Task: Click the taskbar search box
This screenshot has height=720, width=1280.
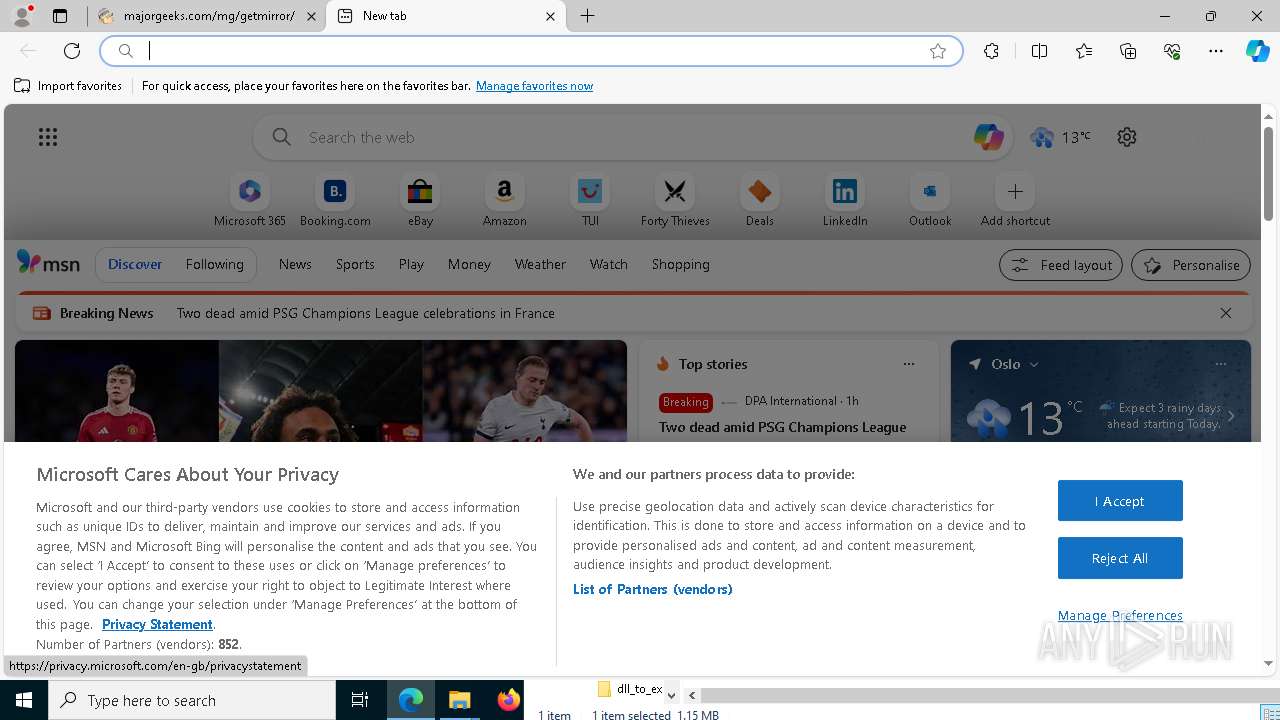Action: pyautogui.click(x=192, y=700)
